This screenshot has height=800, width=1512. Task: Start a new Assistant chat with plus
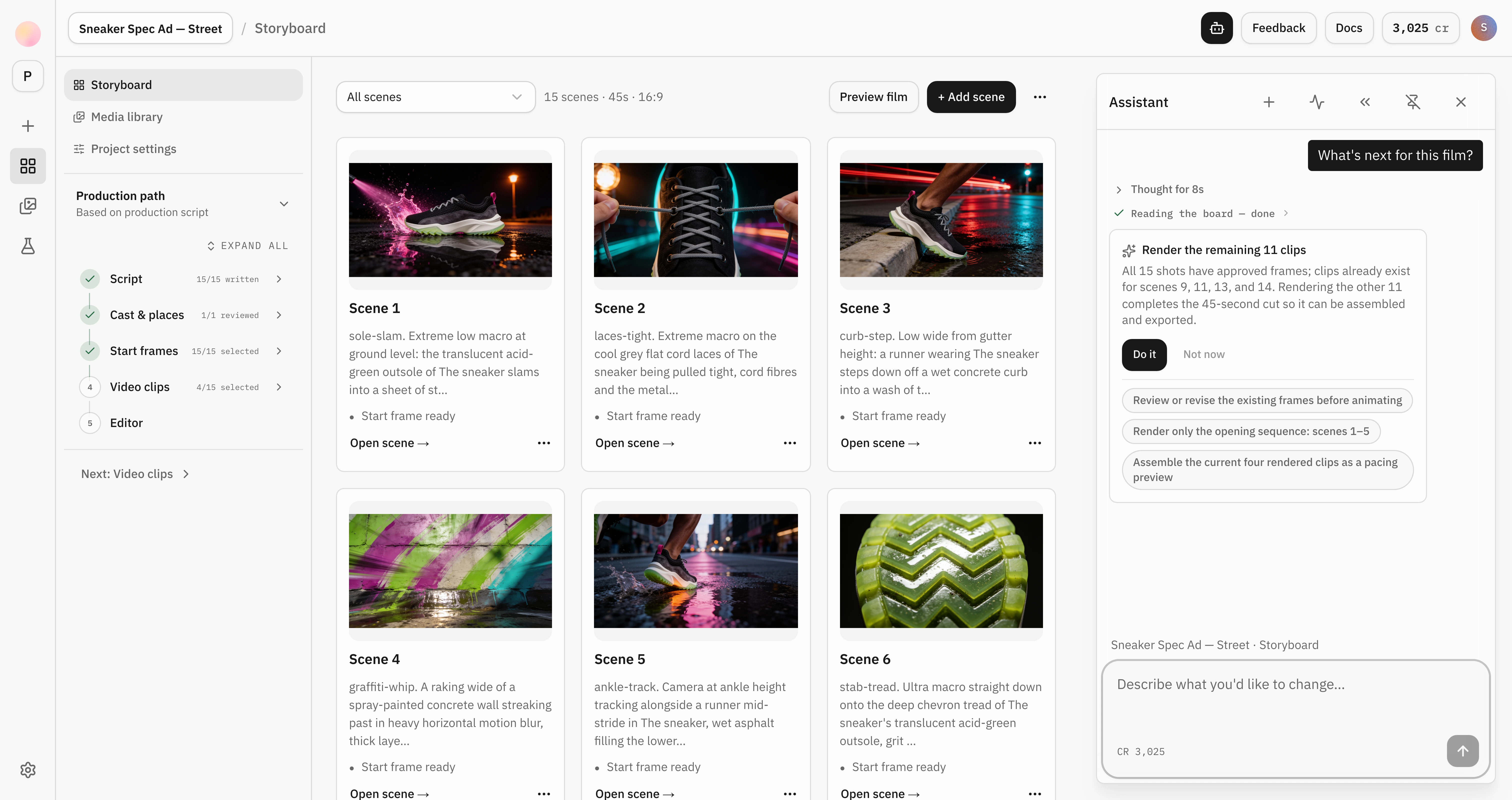[x=1269, y=102]
